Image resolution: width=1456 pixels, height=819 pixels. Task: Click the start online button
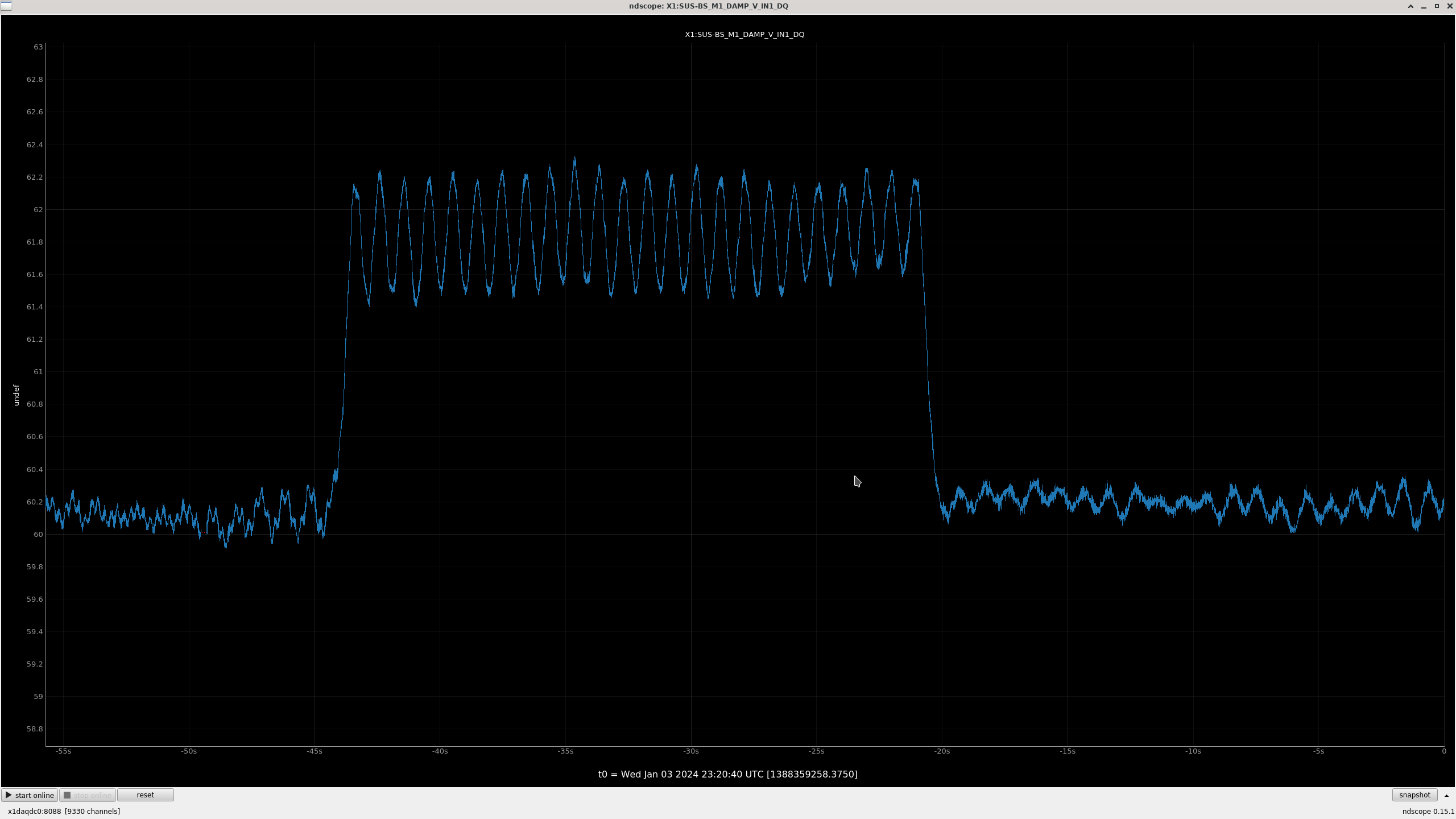pyautogui.click(x=30, y=795)
